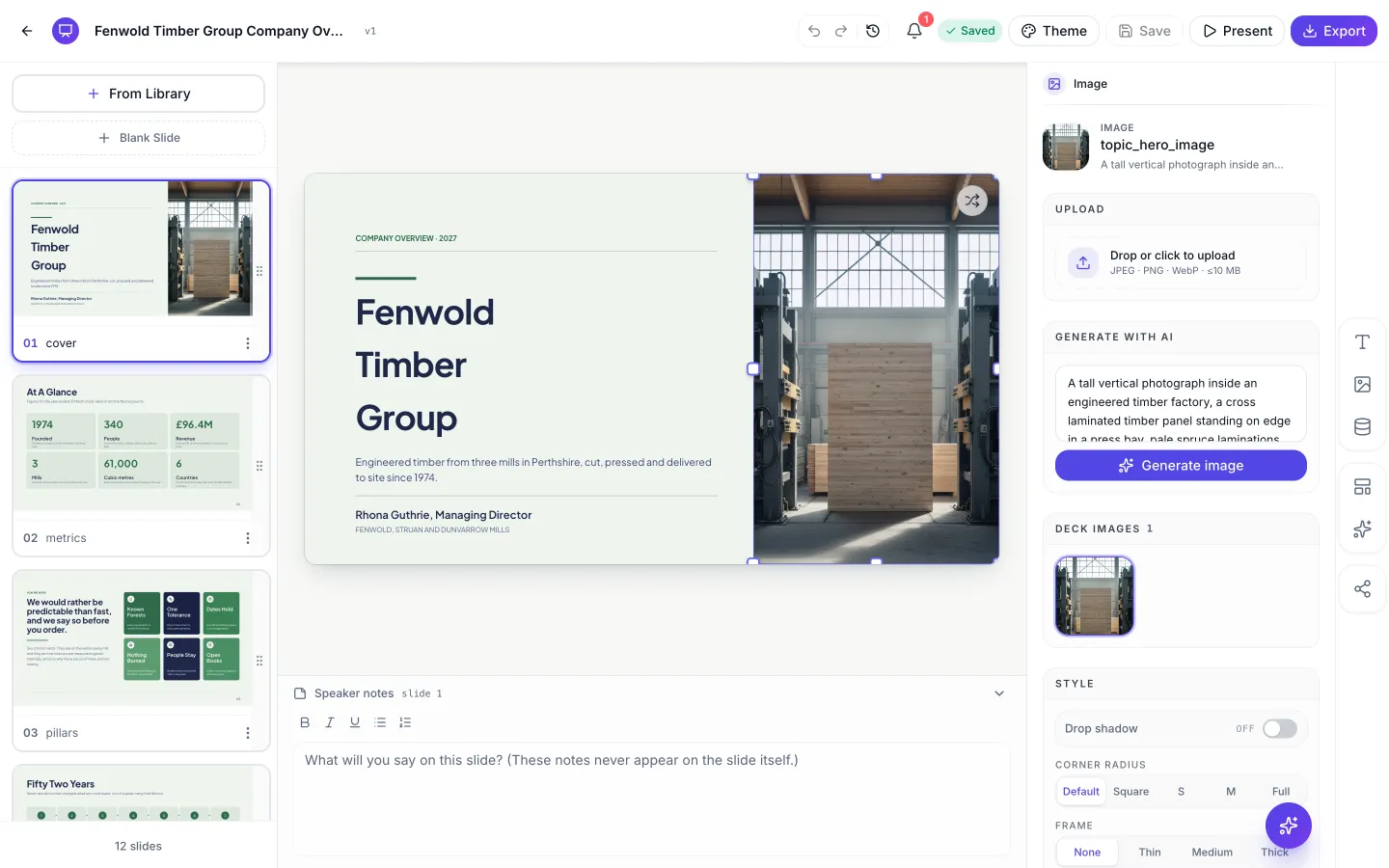The width and height of the screenshot is (1389, 868).
Task: Open the Theme panel
Action: pos(1054,31)
